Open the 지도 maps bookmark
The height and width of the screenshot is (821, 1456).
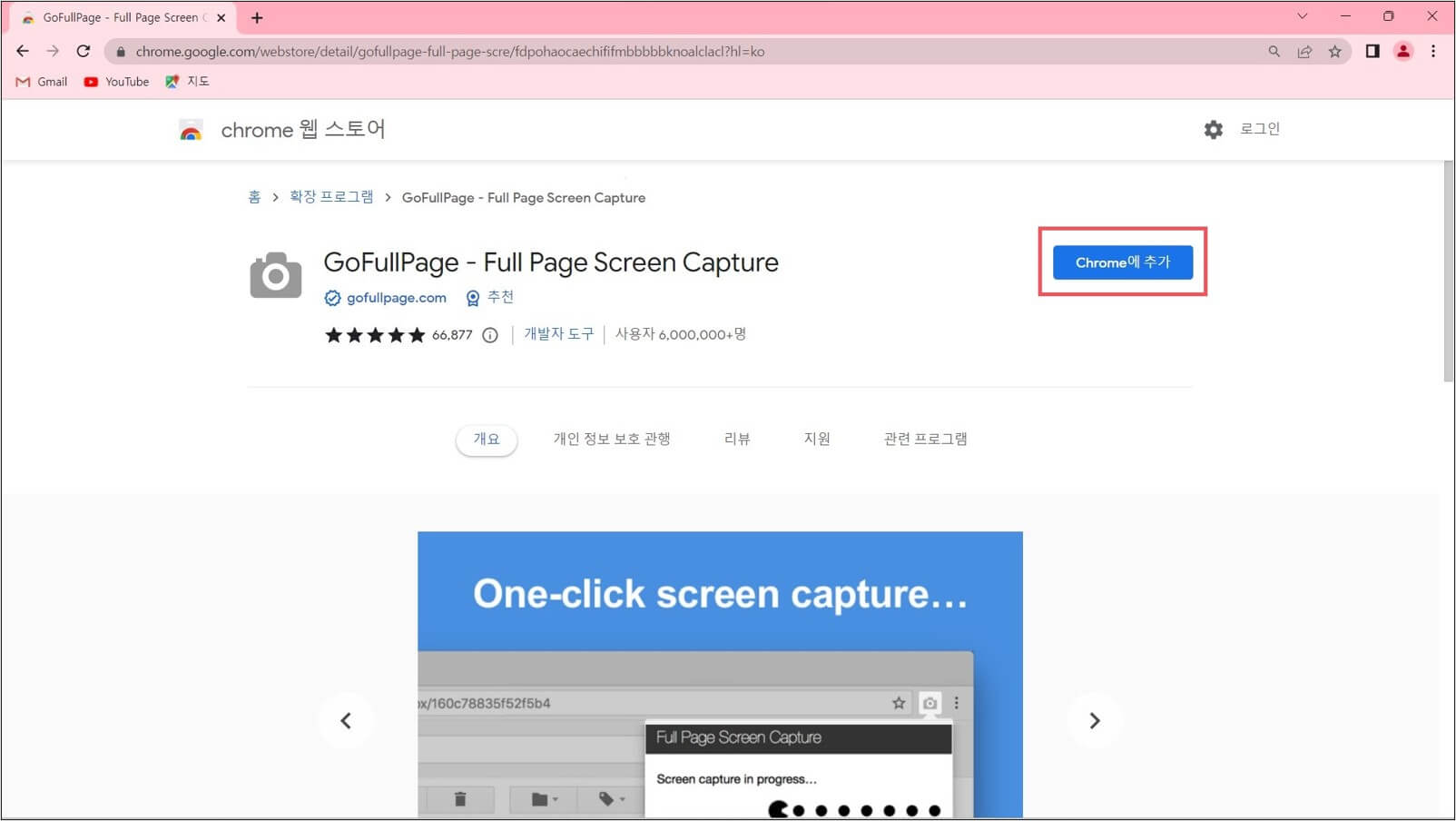pyautogui.click(x=188, y=82)
